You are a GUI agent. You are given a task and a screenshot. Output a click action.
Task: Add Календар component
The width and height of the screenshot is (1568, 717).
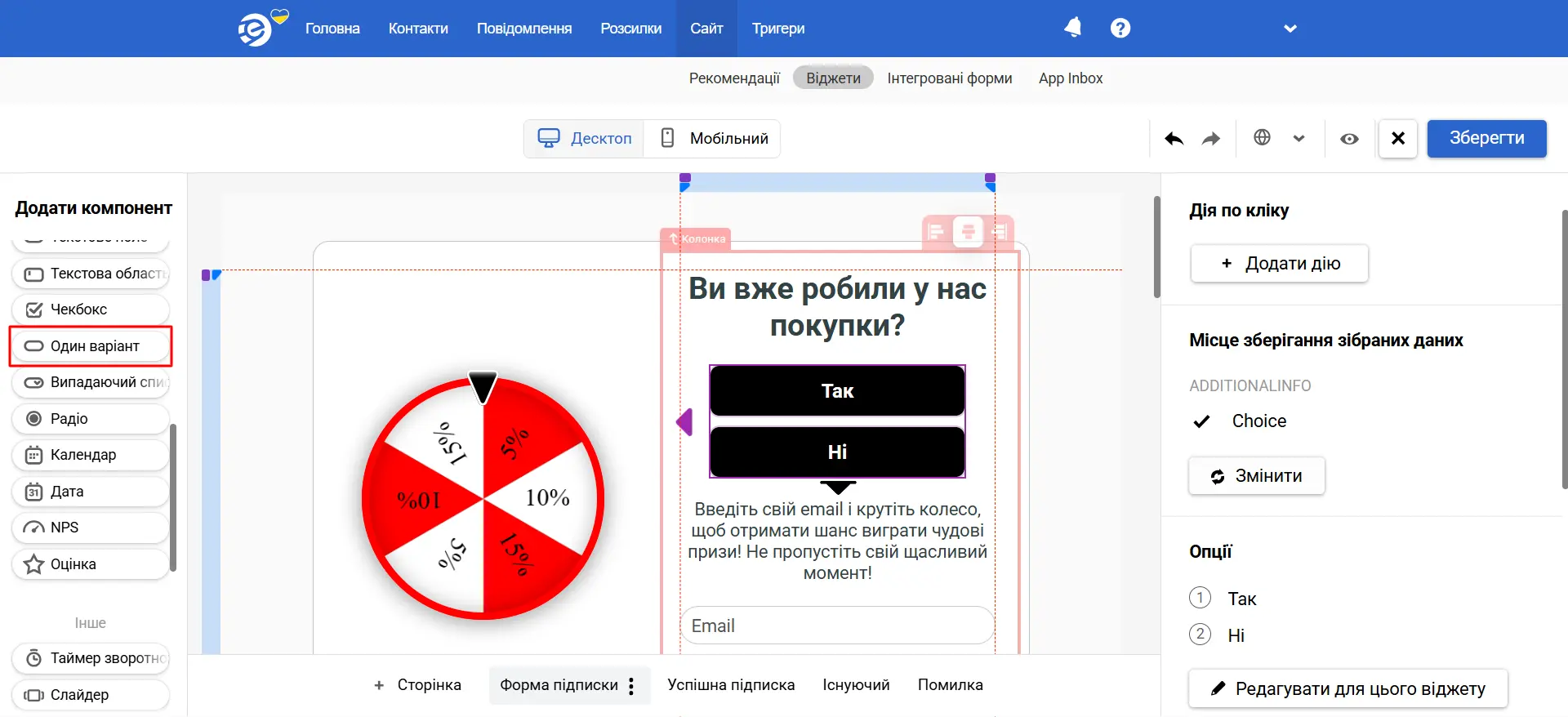(91, 455)
